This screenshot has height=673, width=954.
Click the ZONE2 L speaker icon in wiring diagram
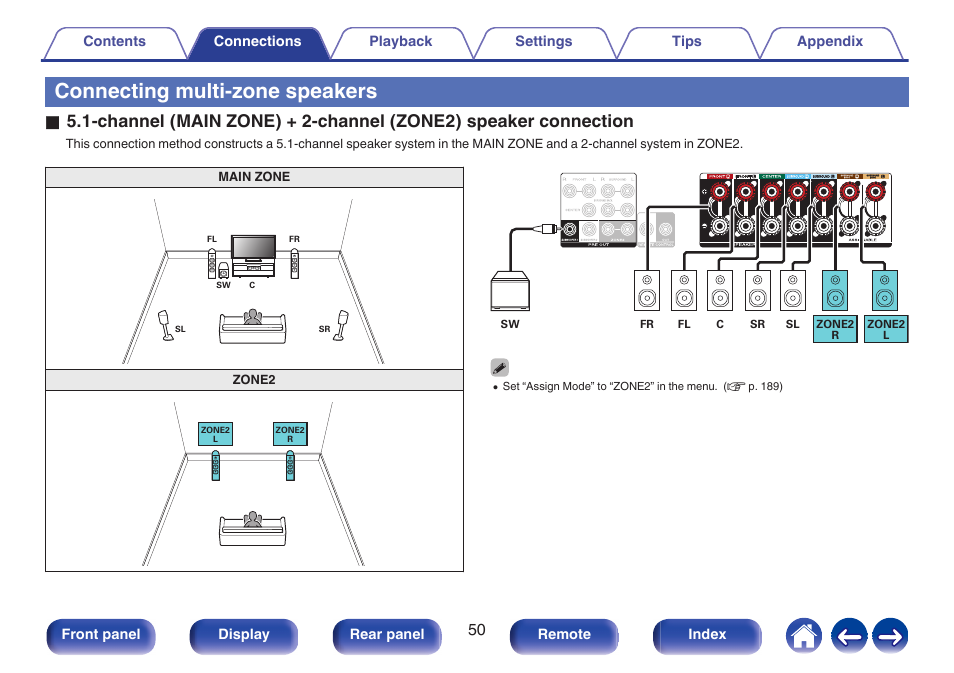(885, 291)
